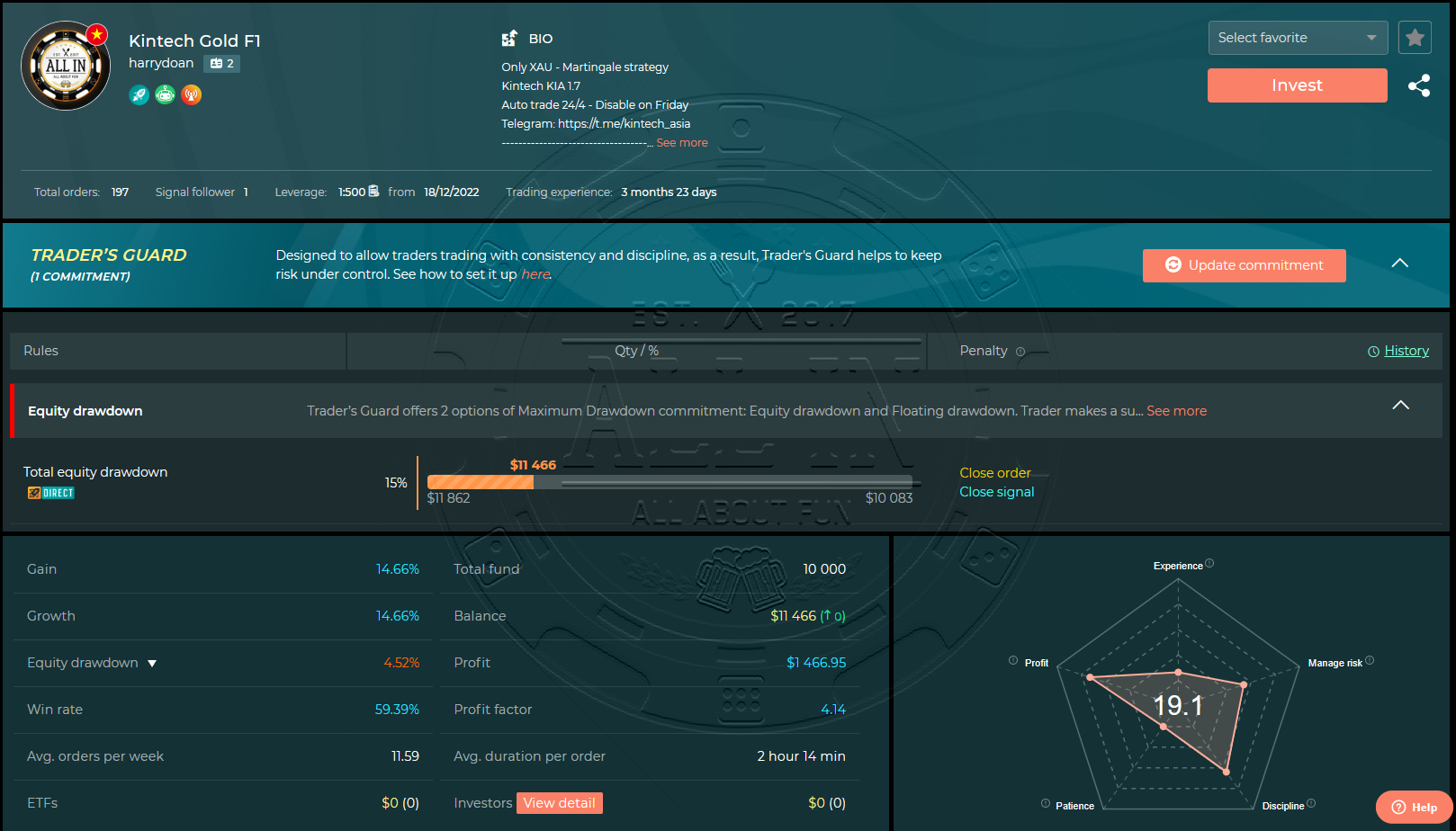The height and width of the screenshot is (831, 1456).
Task: Click the info icon next to Manage risk
Action: [1370, 661]
